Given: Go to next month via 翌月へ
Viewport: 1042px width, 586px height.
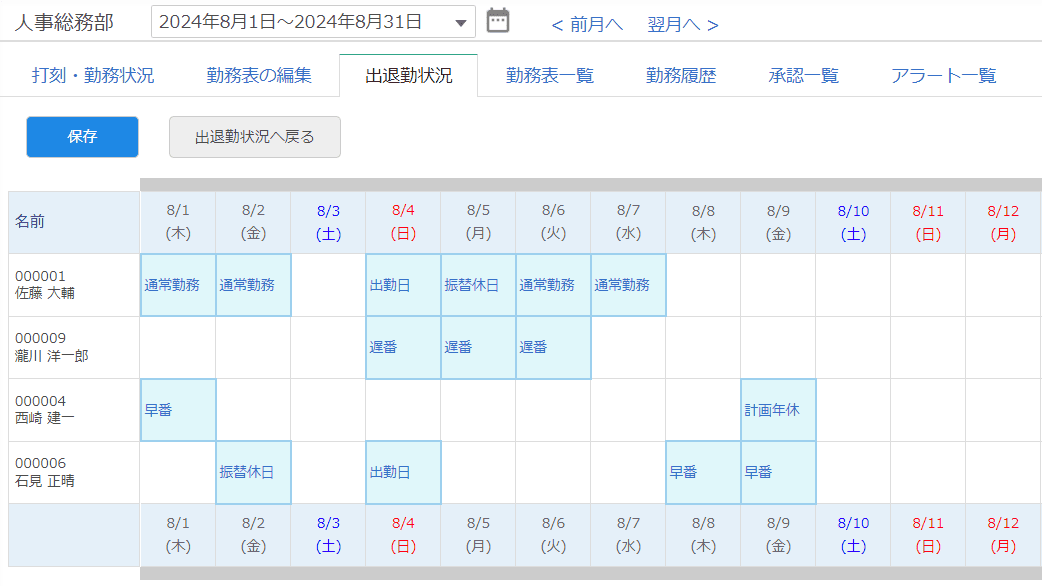Looking at the screenshot, I should point(682,24).
